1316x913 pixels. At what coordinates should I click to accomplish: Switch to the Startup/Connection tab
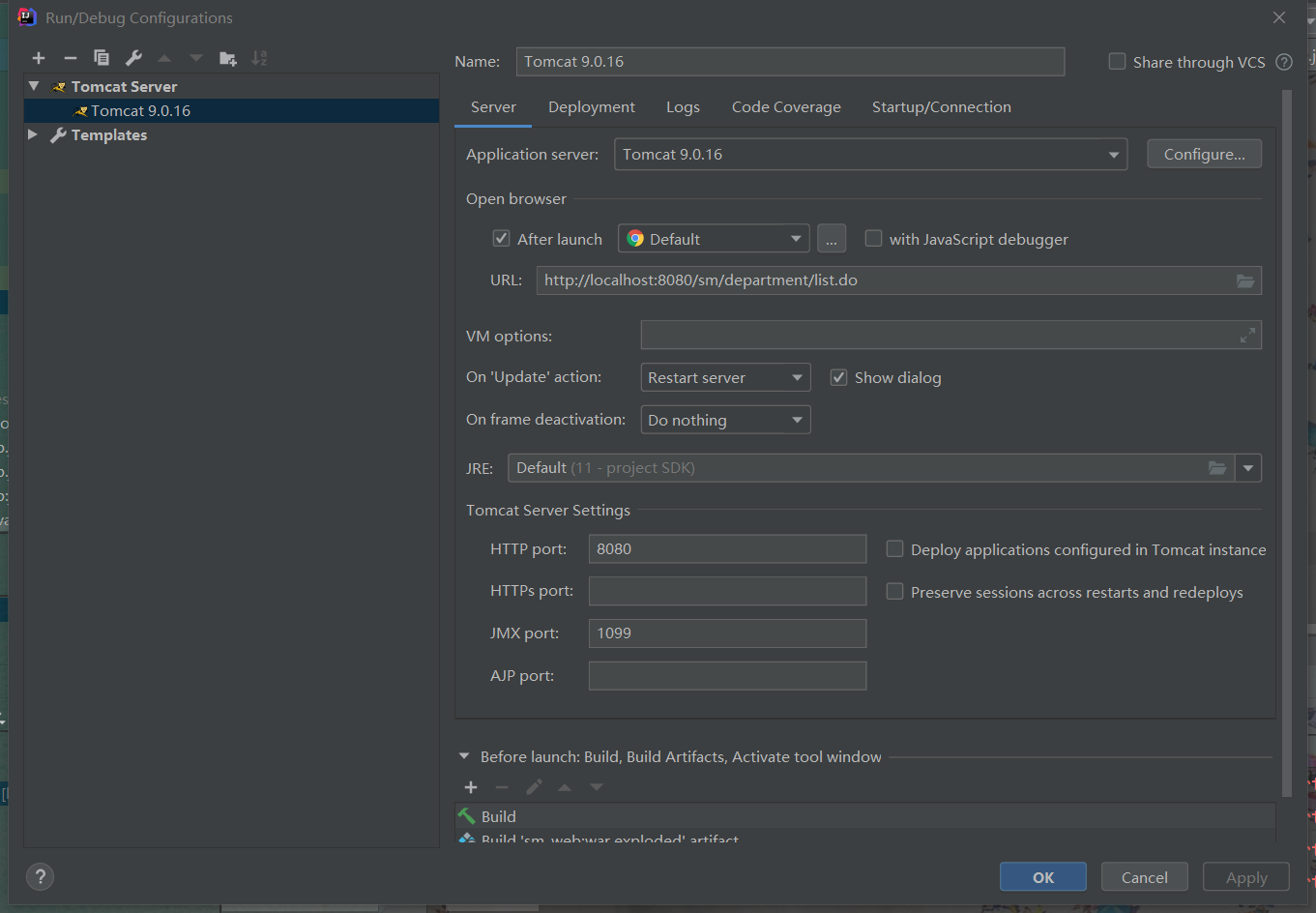(942, 107)
